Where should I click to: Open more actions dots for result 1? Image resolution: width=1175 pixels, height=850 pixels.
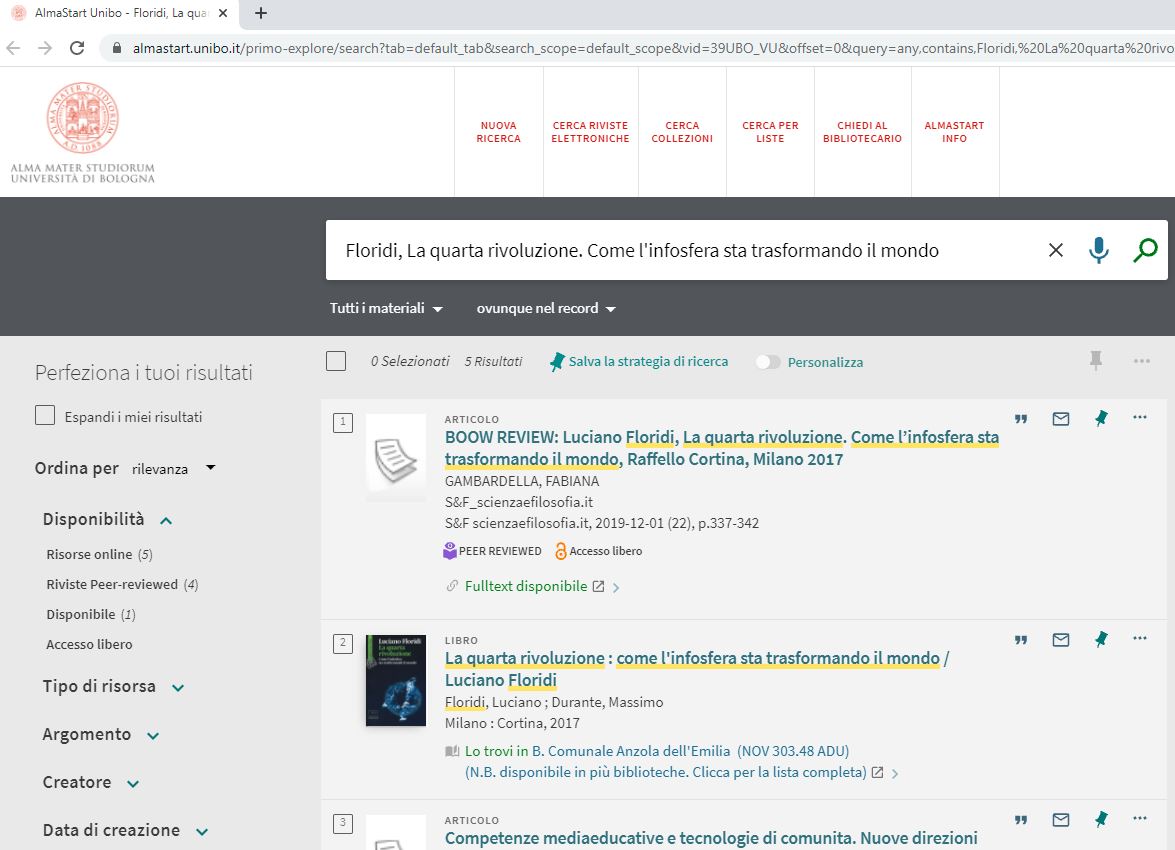[1140, 418]
